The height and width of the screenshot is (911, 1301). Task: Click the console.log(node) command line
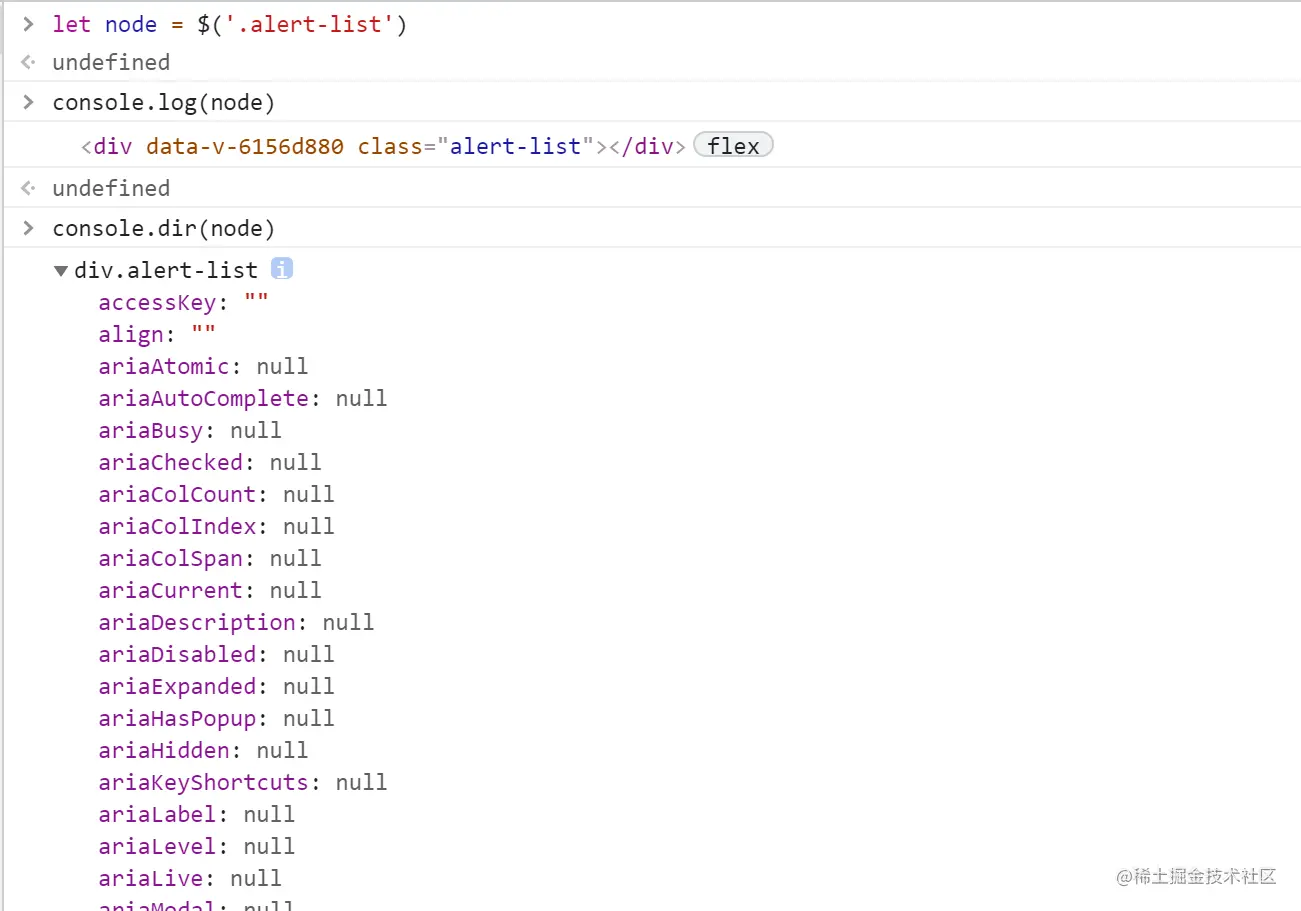[164, 103]
